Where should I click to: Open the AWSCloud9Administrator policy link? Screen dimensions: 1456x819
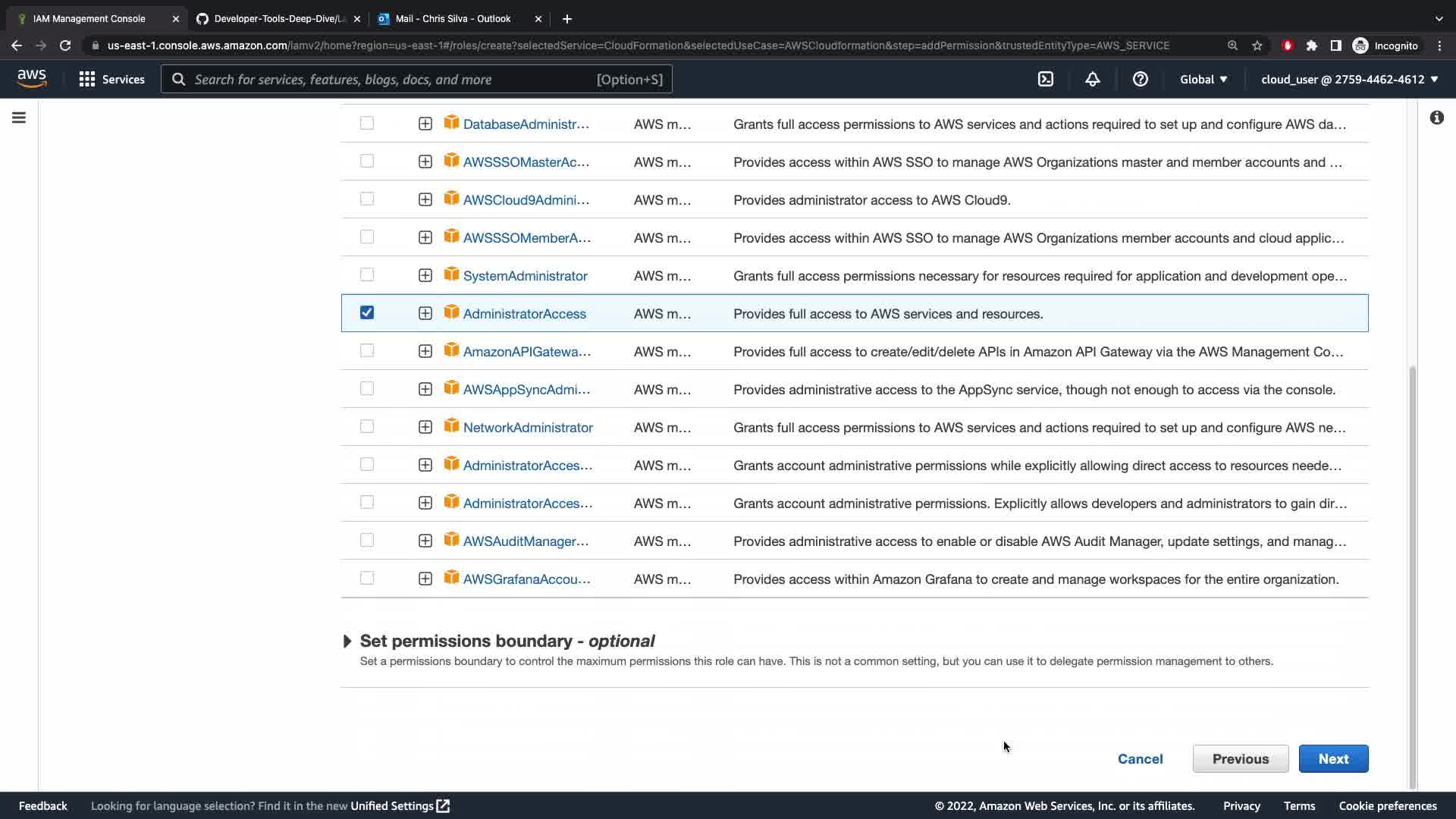point(526,199)
